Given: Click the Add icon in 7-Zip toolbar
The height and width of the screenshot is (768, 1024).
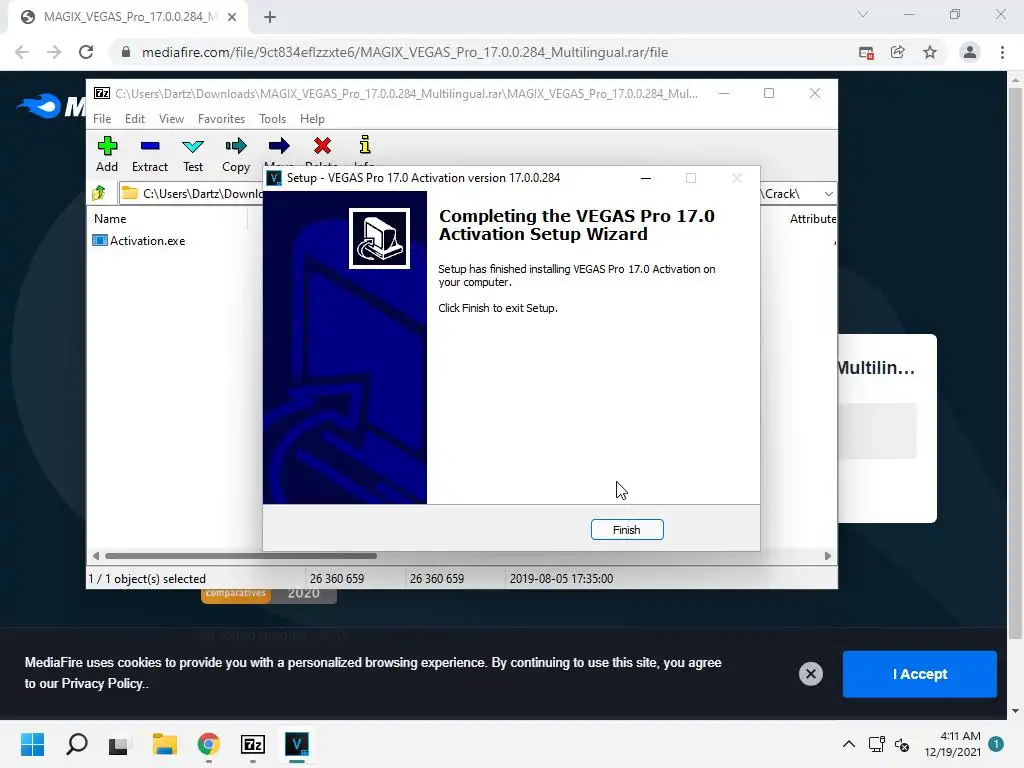Looking at the screenshot, I should [x=107, y=154].
